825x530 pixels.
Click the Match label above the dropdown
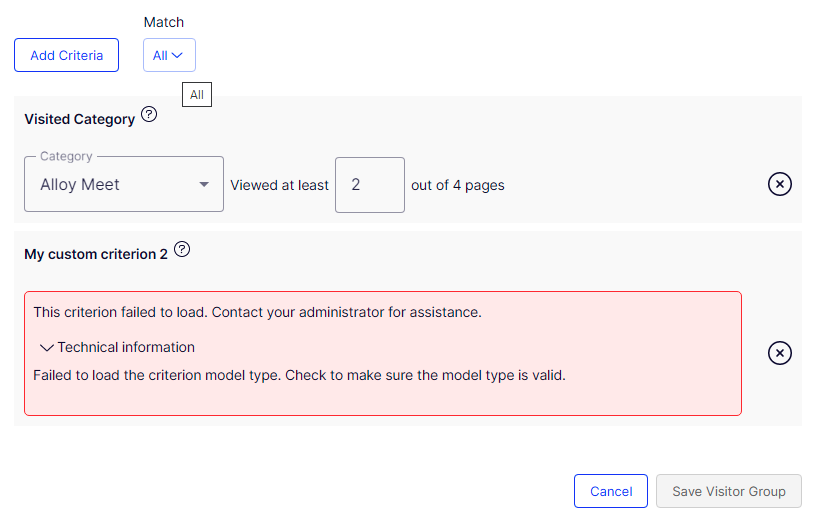164,22
